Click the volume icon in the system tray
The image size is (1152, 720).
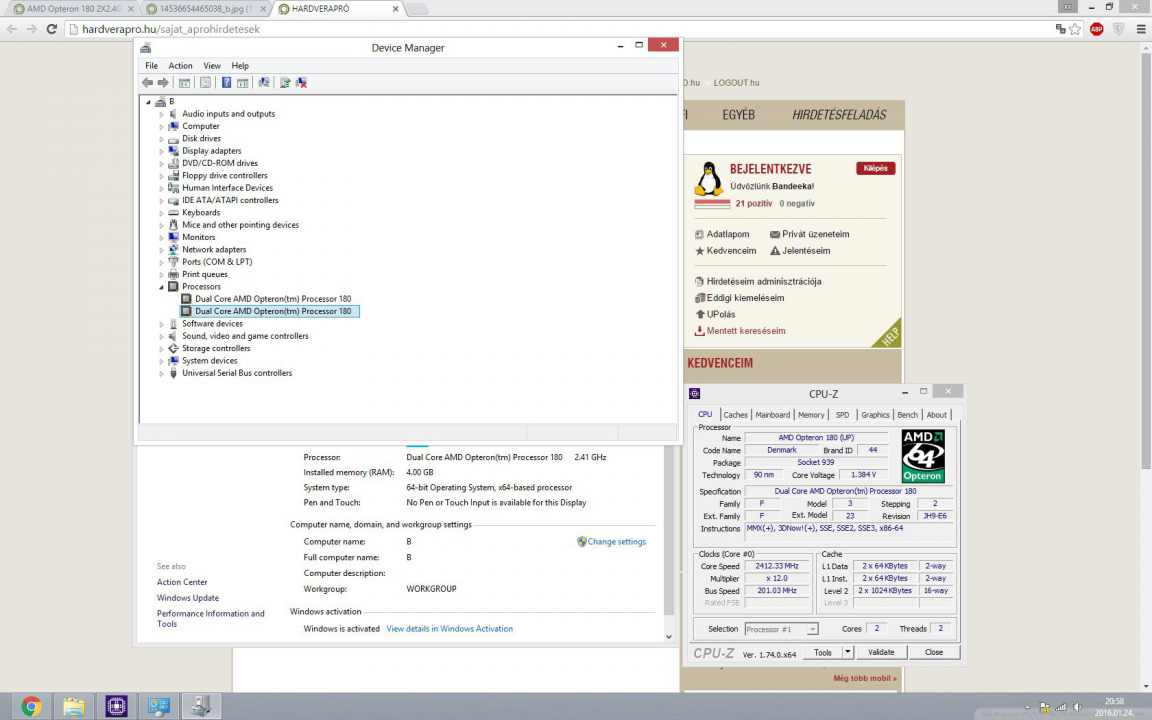1077,708
